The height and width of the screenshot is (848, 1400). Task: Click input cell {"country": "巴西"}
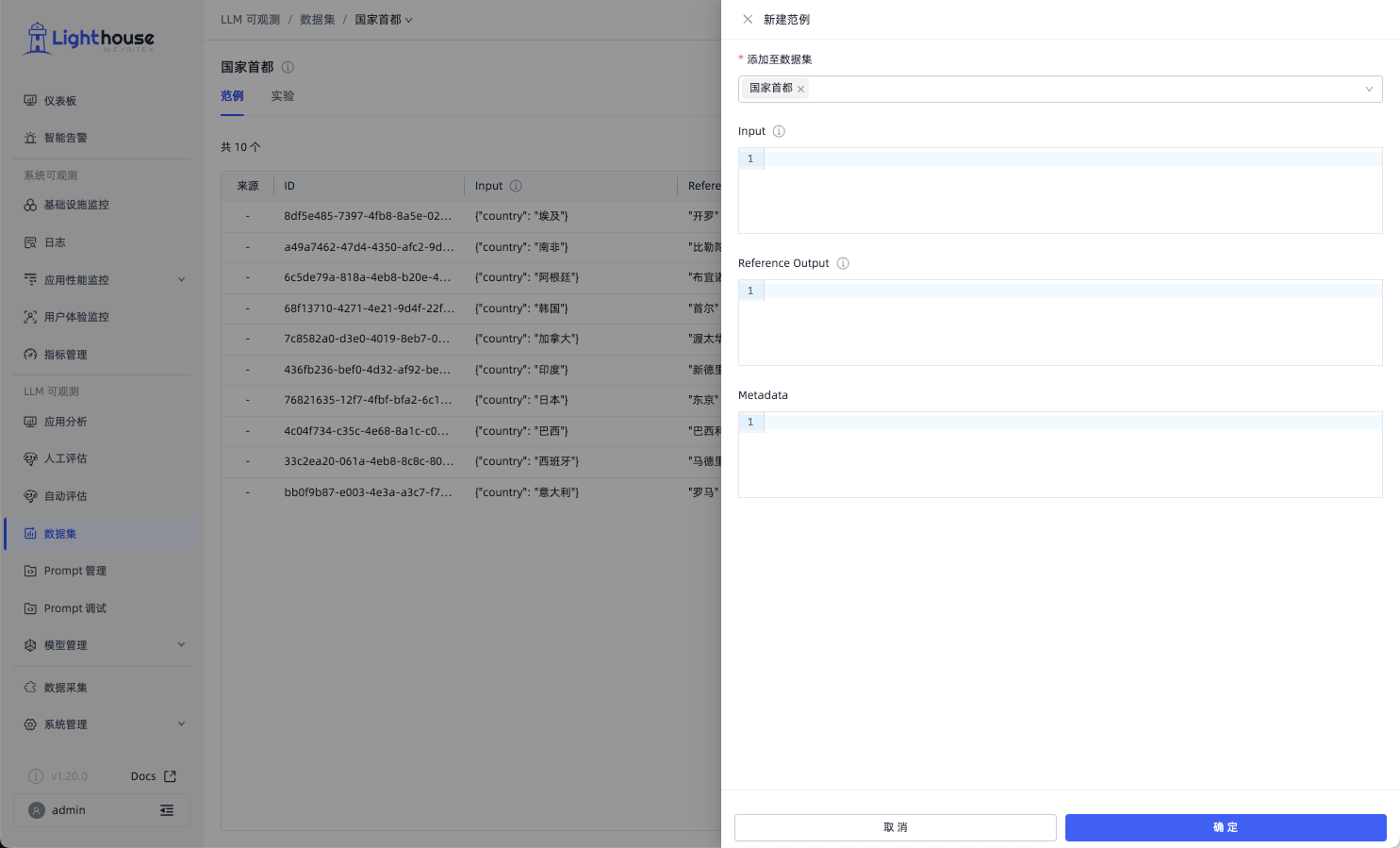coord(521,431)
